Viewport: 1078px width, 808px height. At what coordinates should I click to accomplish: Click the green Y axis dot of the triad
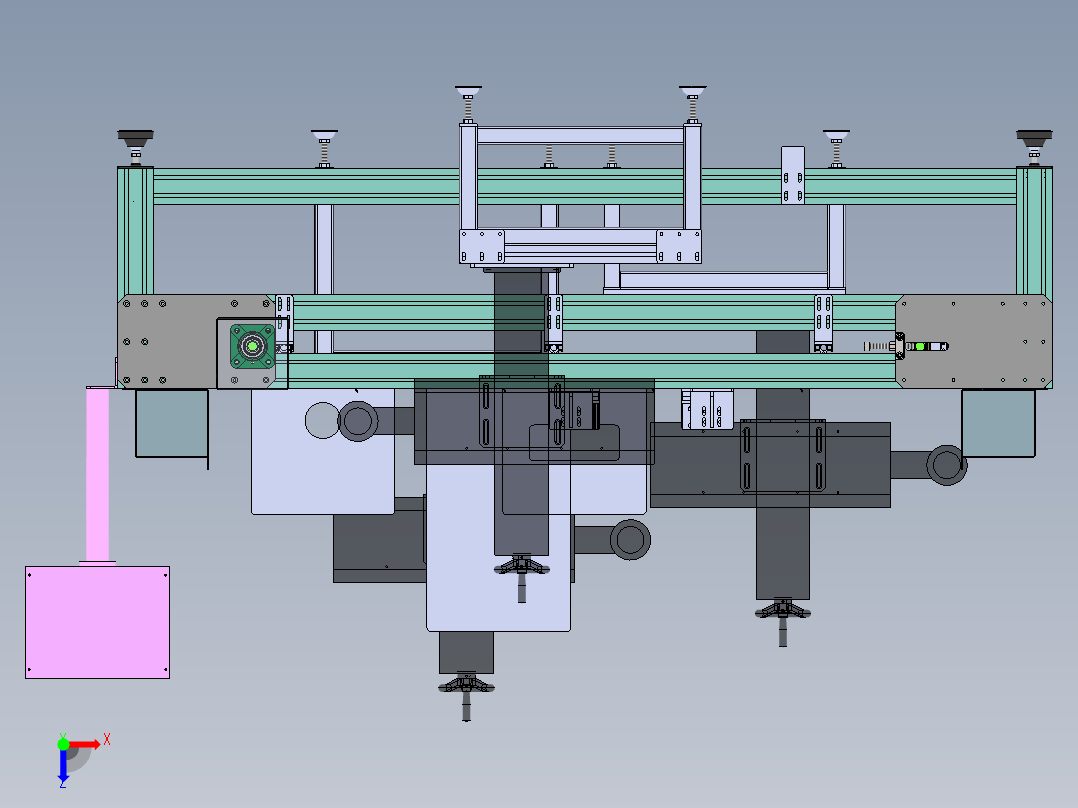click(63, 744)
